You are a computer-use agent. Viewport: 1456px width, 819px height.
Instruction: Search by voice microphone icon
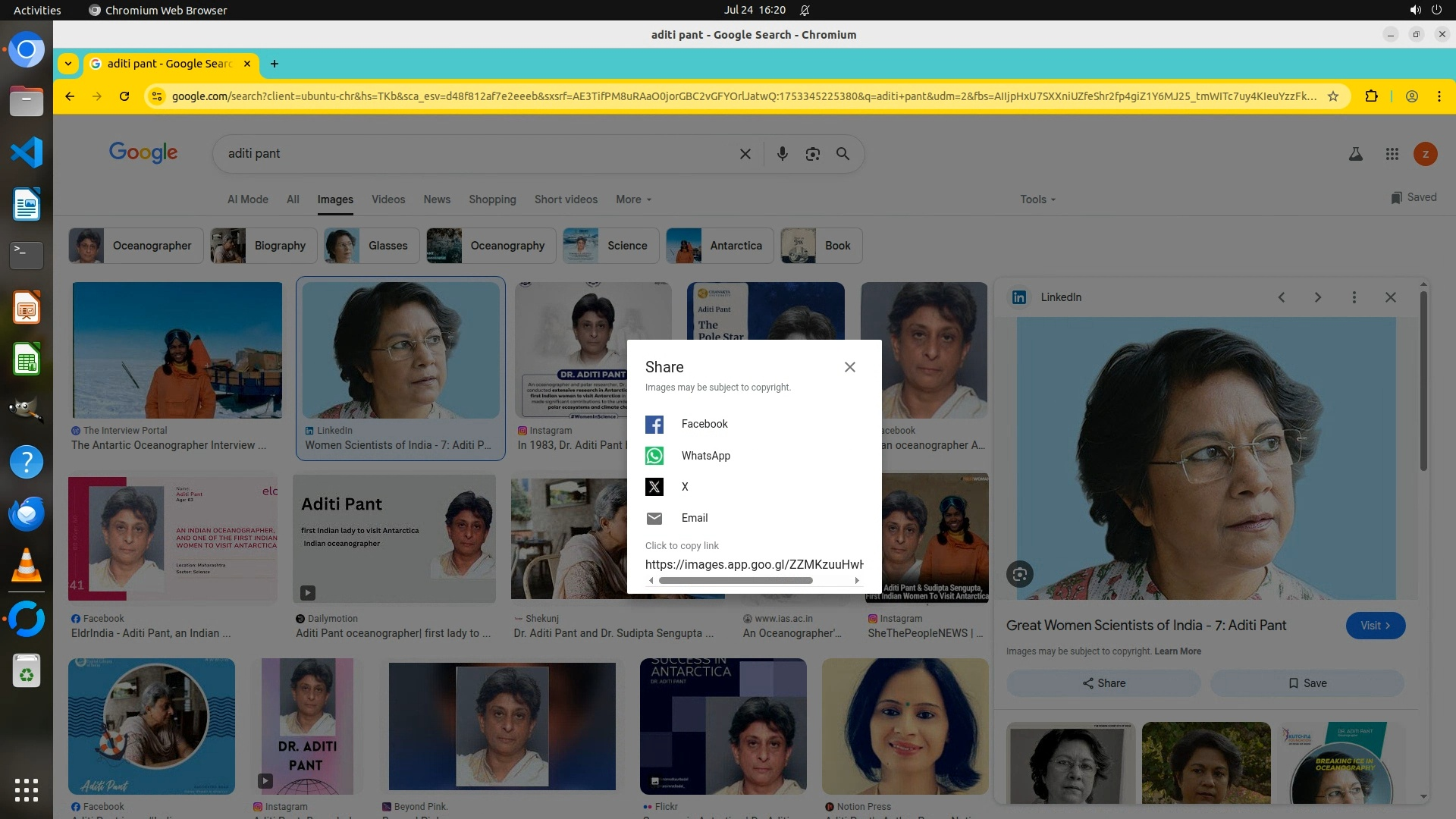(x=782, y=154)
